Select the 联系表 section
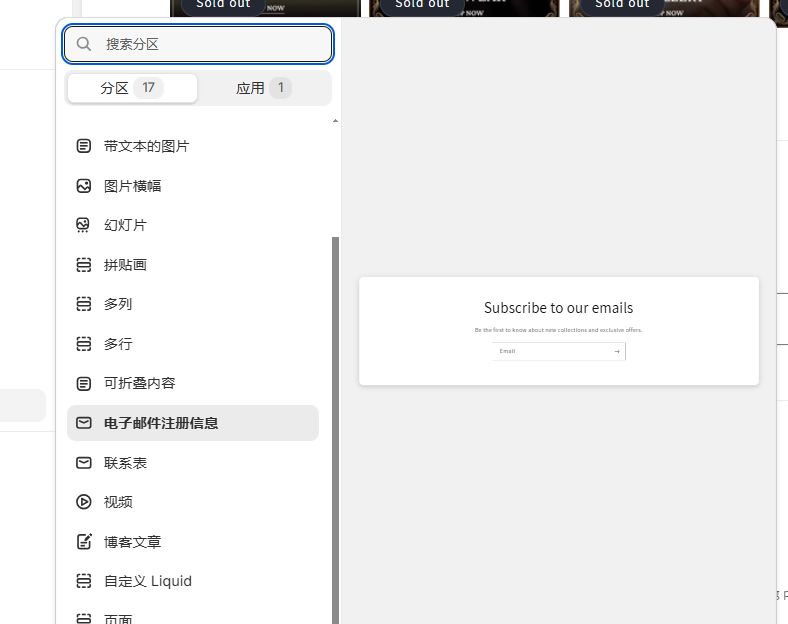This screenshot has width=788, height=624. pos(193,463)
